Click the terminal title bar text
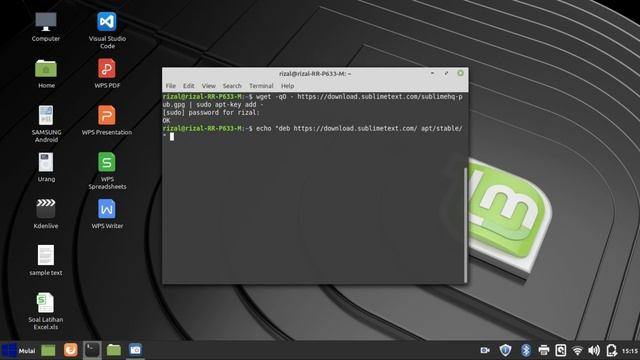This screenshot has height=360, width=640. point(315,73)
